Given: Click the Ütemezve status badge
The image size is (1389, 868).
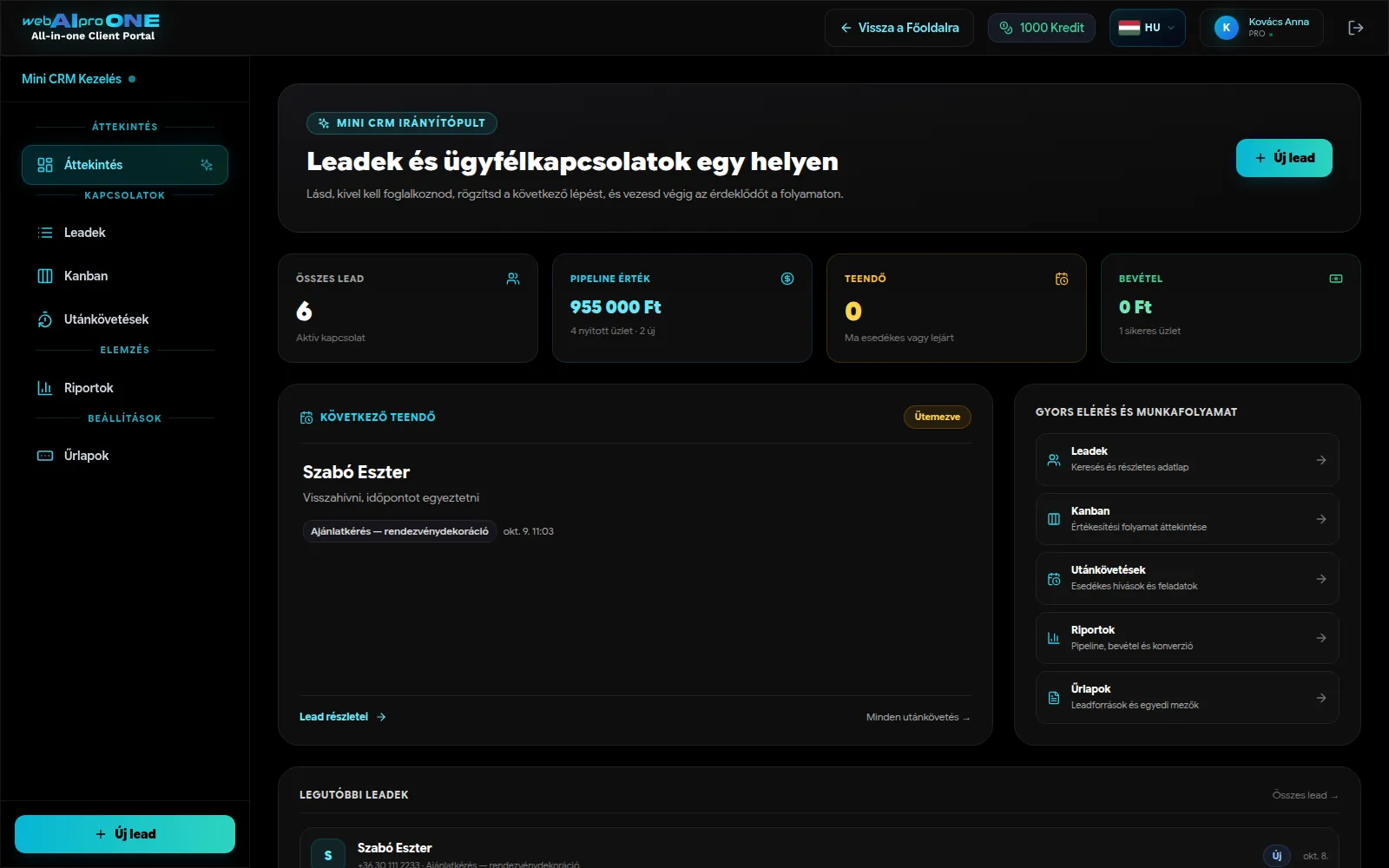Looking at the screenshot, I should (938, 417).
